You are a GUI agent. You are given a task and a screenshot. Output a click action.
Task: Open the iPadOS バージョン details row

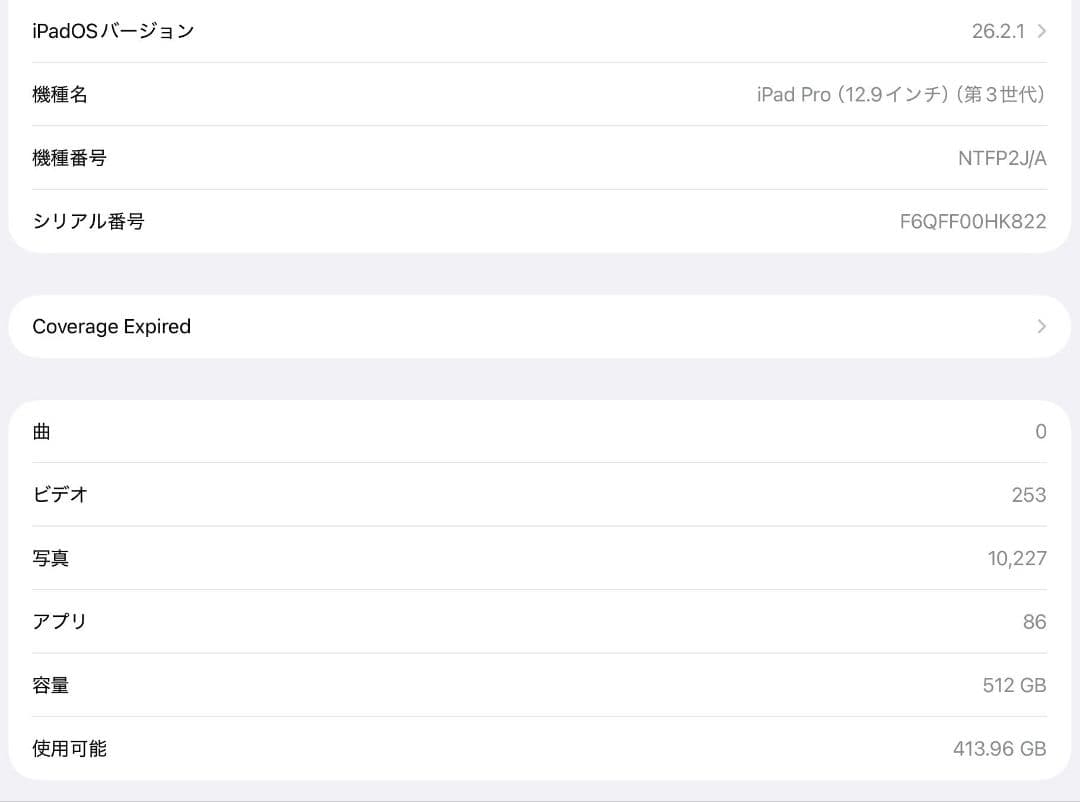click(540, 31)
